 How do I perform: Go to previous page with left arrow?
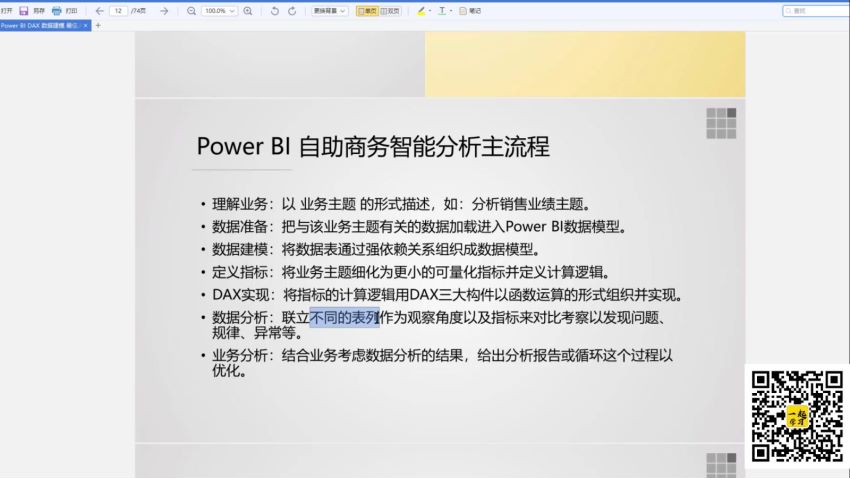[99, 11]
